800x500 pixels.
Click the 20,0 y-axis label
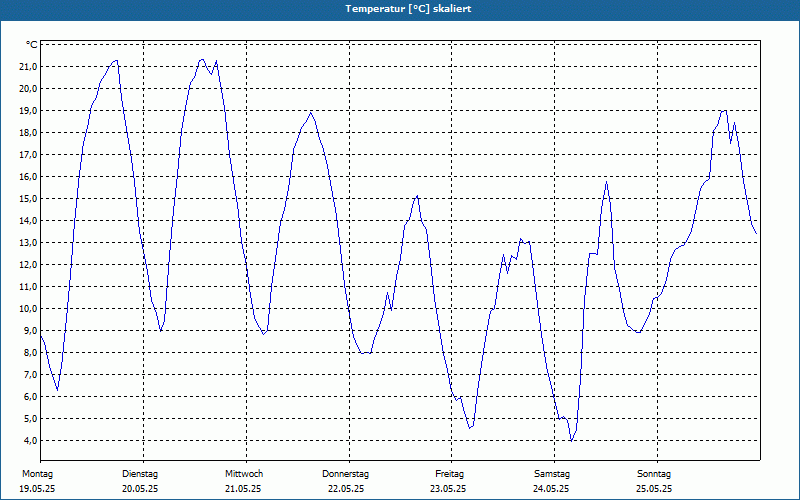pos(28,89)
